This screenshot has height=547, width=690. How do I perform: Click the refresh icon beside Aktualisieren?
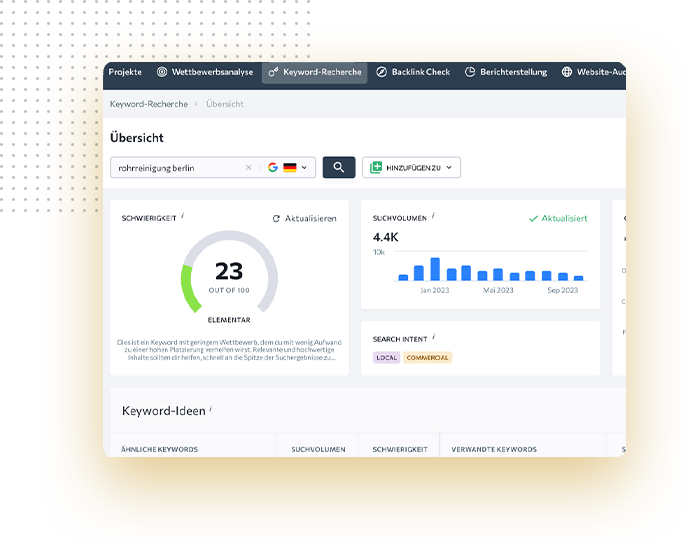click(276, 218)
